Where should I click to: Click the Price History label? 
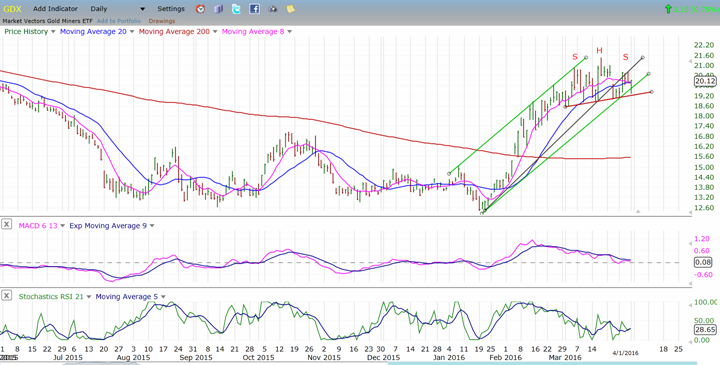tap(26, 32)
